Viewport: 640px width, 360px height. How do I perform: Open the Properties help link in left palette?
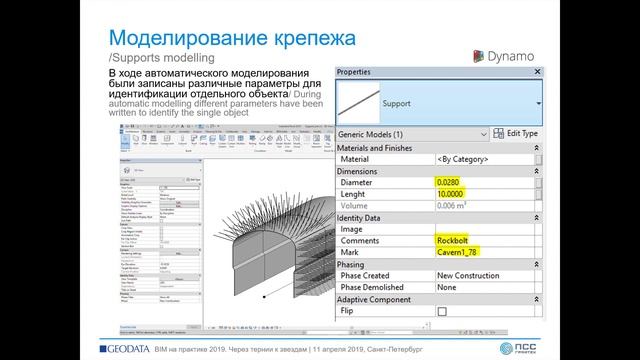click(128, 327)
